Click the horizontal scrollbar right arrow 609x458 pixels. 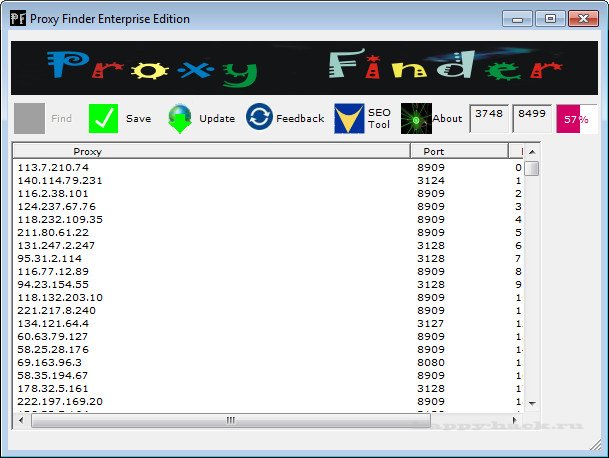point(515,420)
